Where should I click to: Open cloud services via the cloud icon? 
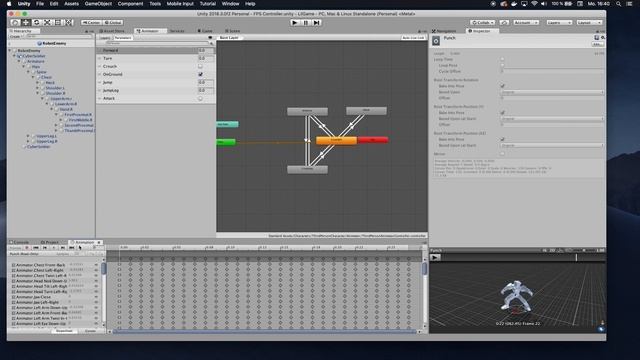[504, 22]
